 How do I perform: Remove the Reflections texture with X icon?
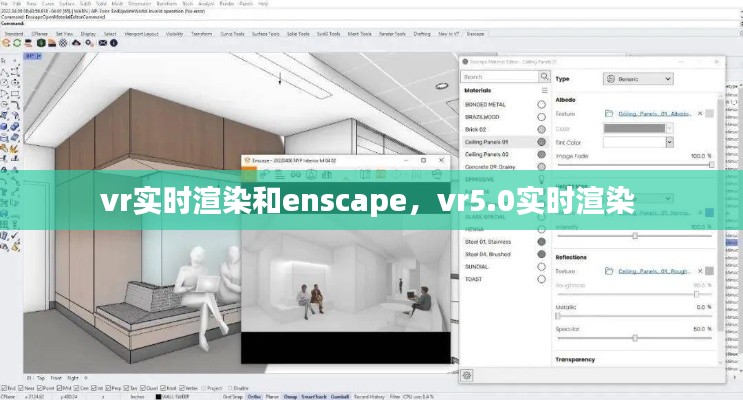click(699, 270)
